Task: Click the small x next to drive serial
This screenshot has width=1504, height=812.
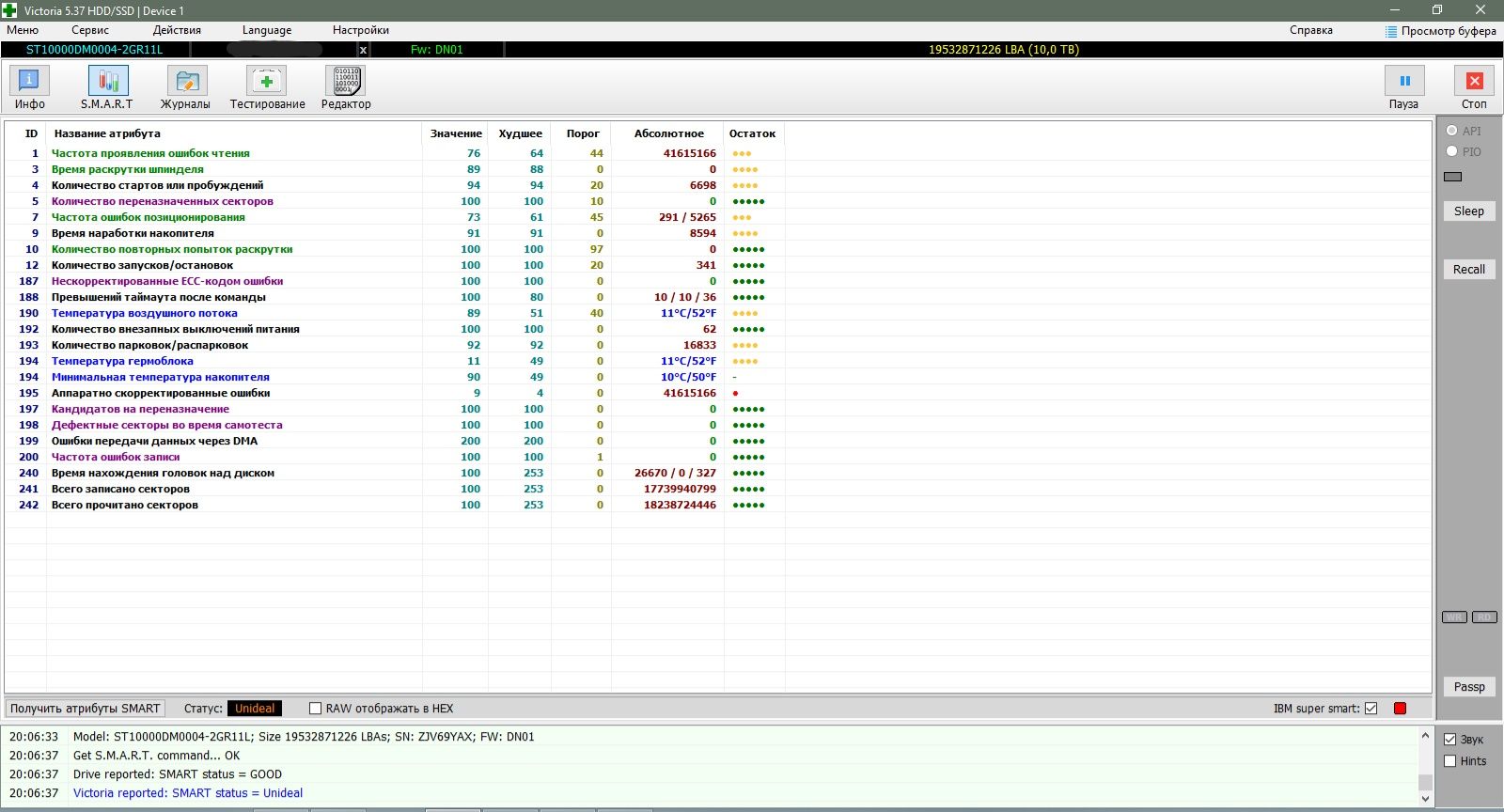Action: point(363,50)
